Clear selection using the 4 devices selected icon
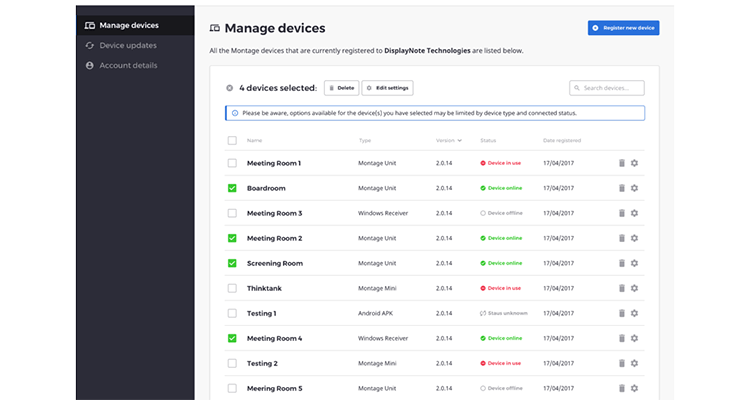 click(x=230, y=88)
